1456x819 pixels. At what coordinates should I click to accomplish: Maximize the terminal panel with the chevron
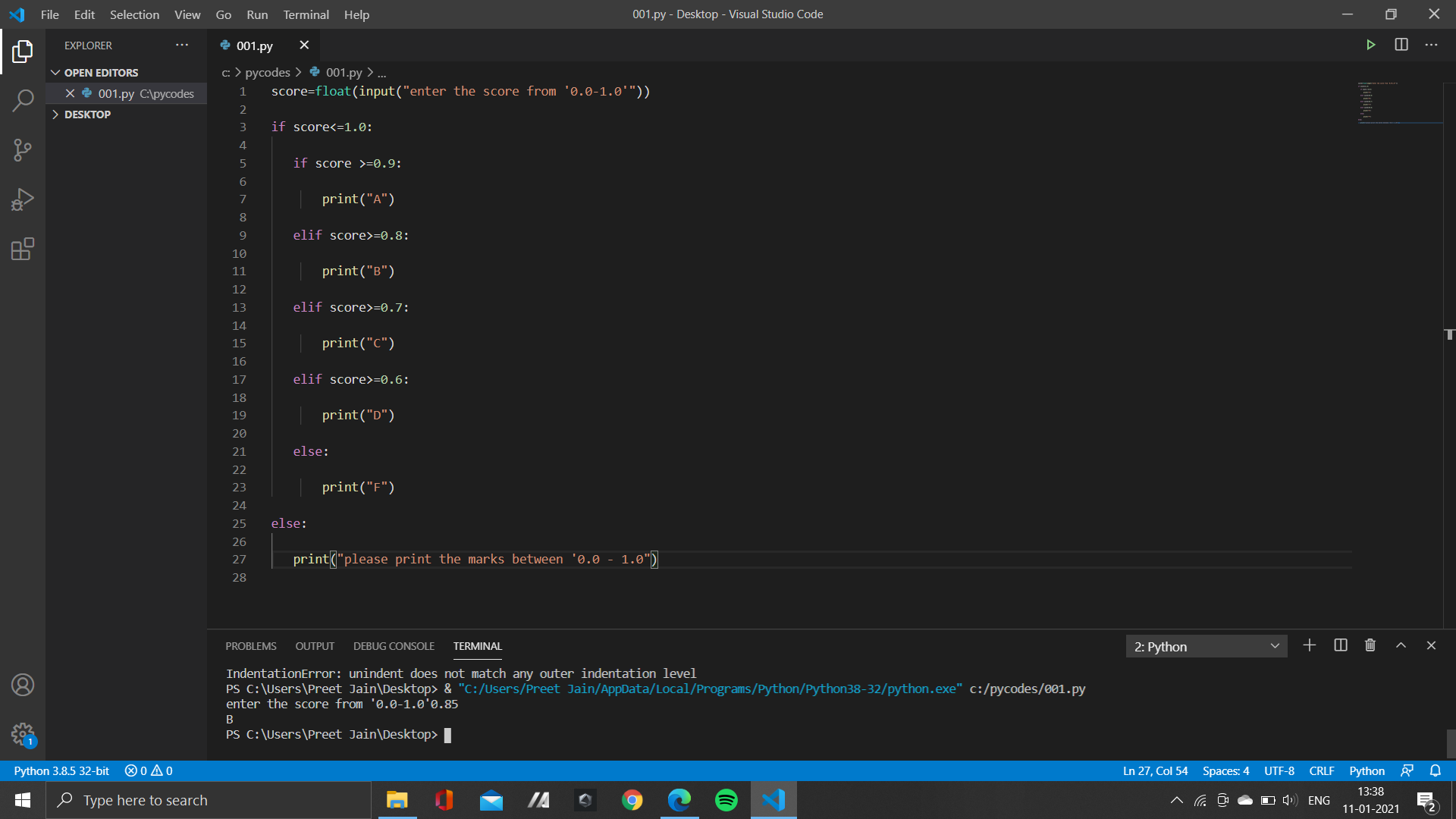(x=1400, y=645)
